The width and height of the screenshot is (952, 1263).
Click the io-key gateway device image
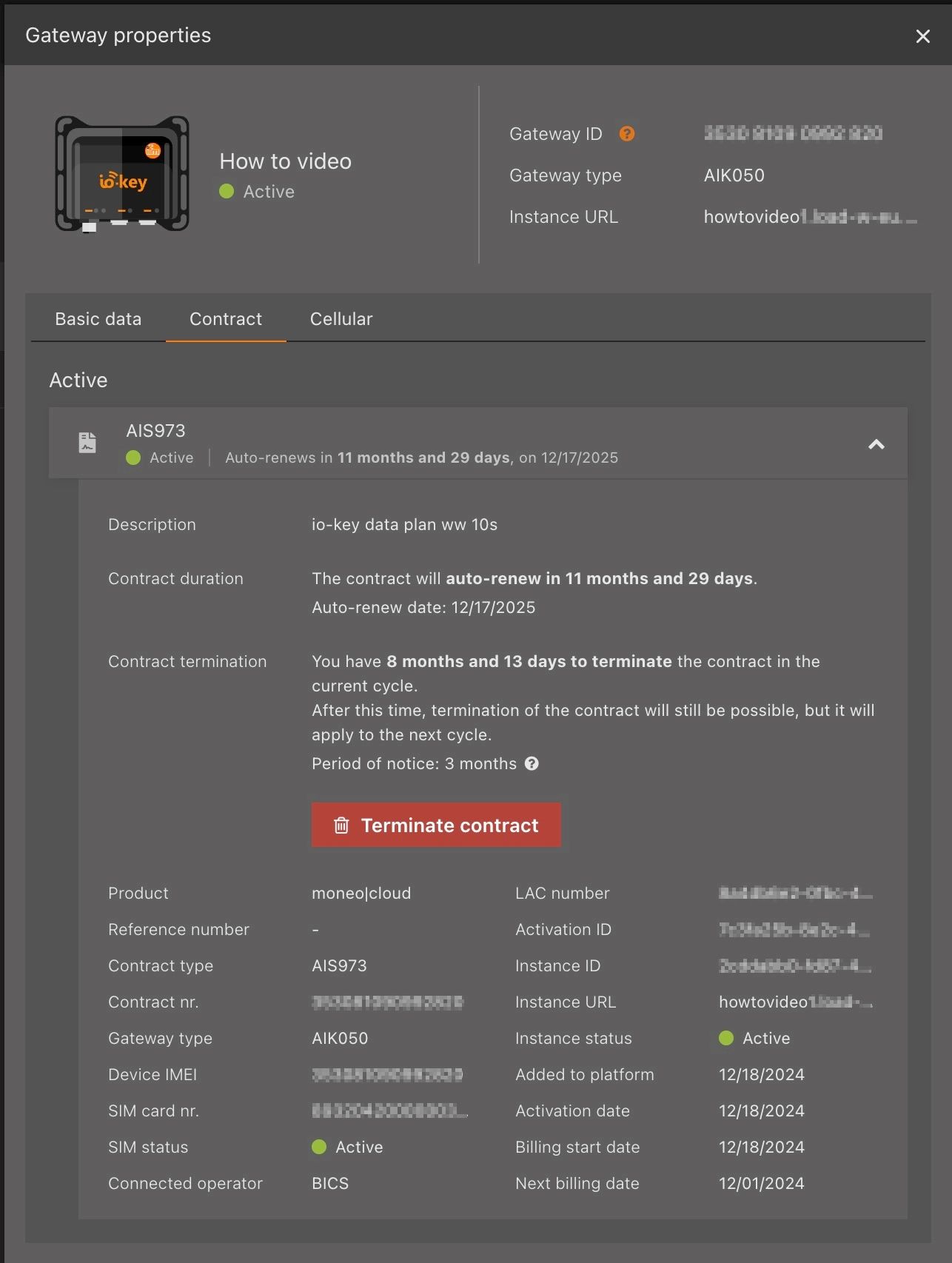click(x=122, y=175)
